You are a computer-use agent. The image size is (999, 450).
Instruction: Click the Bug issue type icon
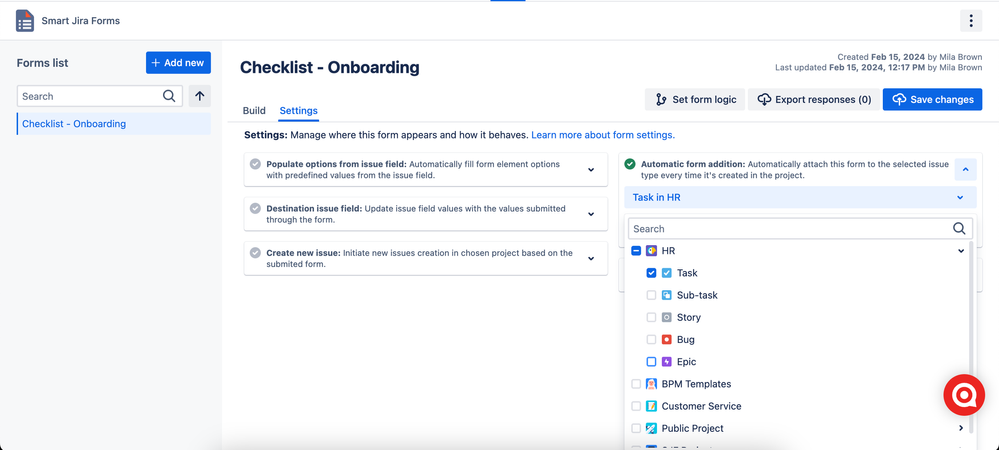pyautogui.click(x=666, y=340)
